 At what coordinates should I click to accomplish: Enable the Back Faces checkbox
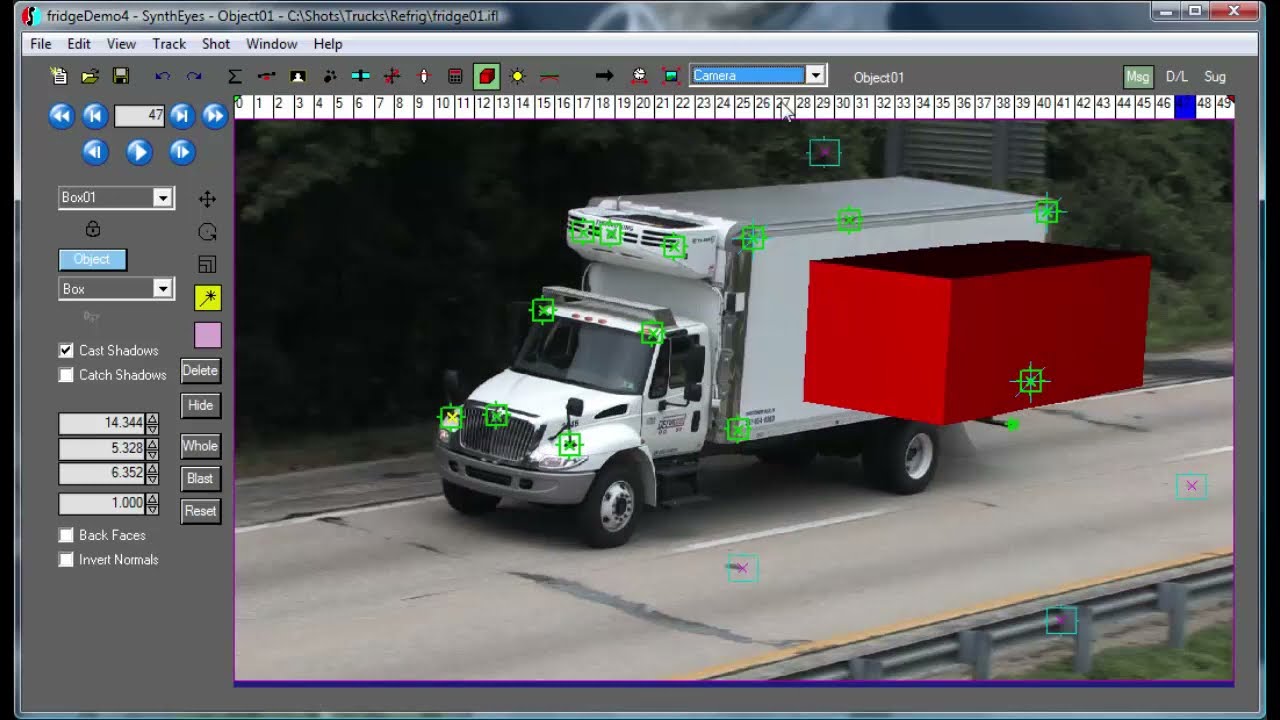point(66,536)
